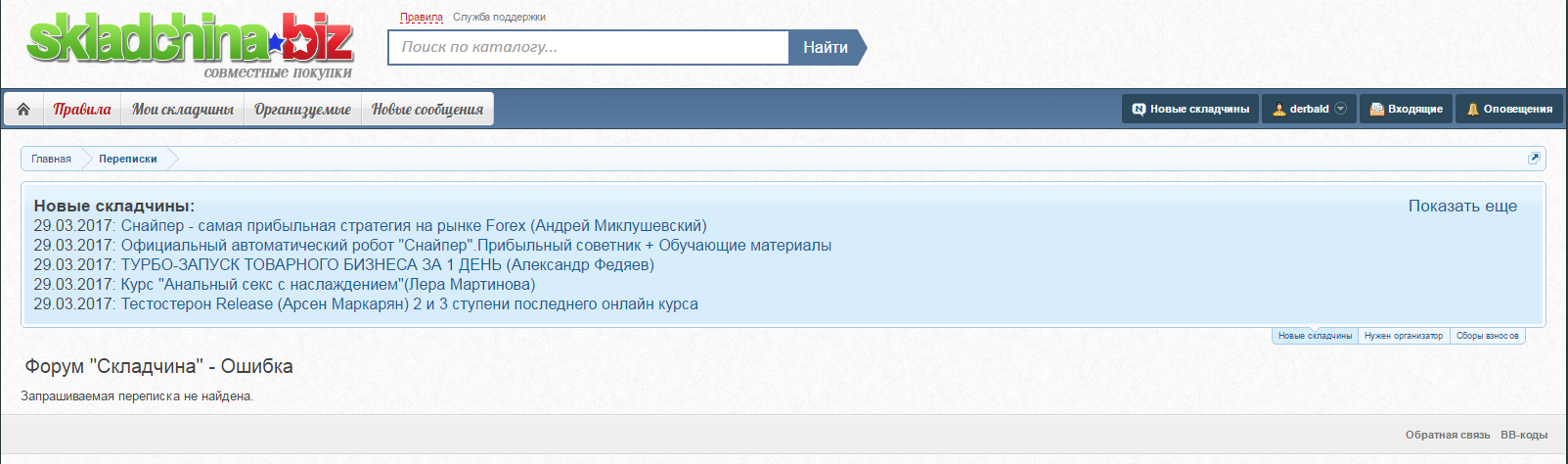The image size is (1568, 464).
Task: Click the Обратная связь footer link
Action: (x=1447, y=435)
